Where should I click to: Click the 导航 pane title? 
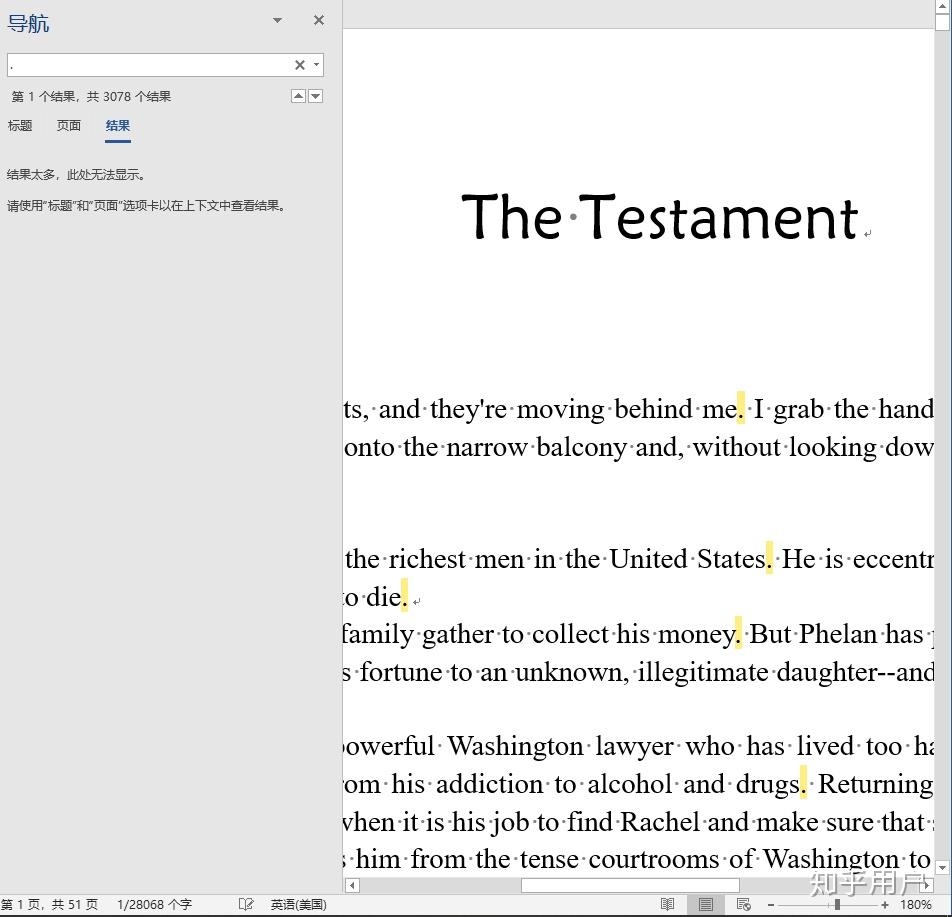(28, 24)
